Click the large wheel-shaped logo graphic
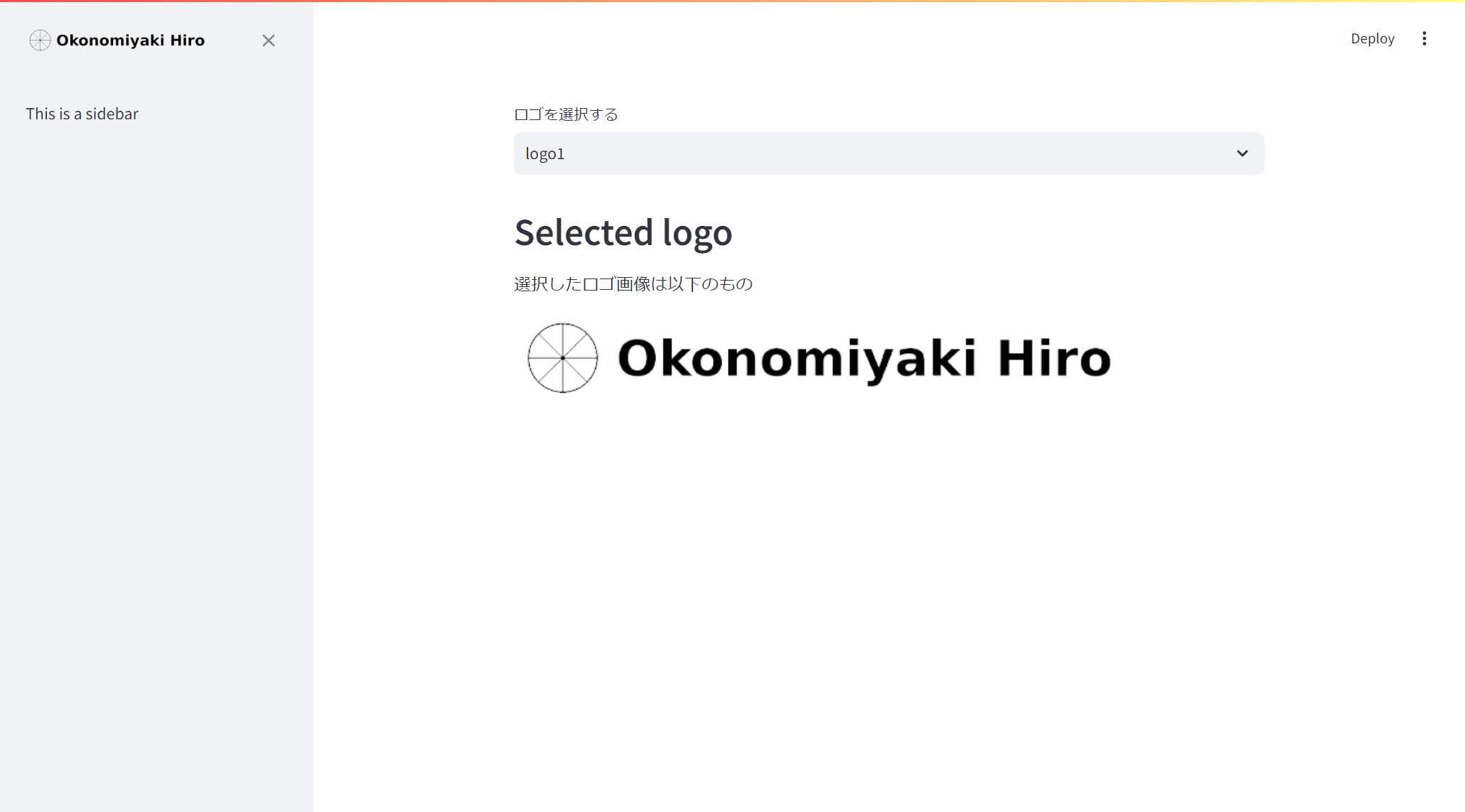 (562, 358)
